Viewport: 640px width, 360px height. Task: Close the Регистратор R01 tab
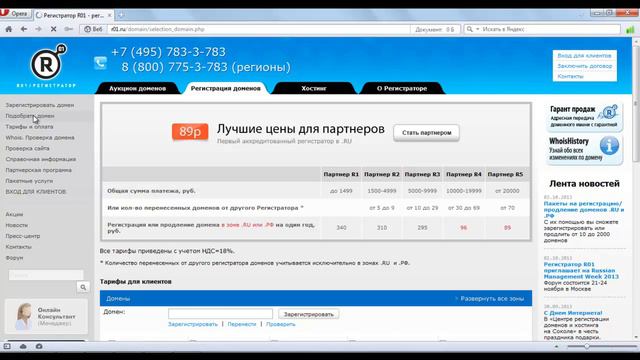pyautogui.click(x=109, y=16)
